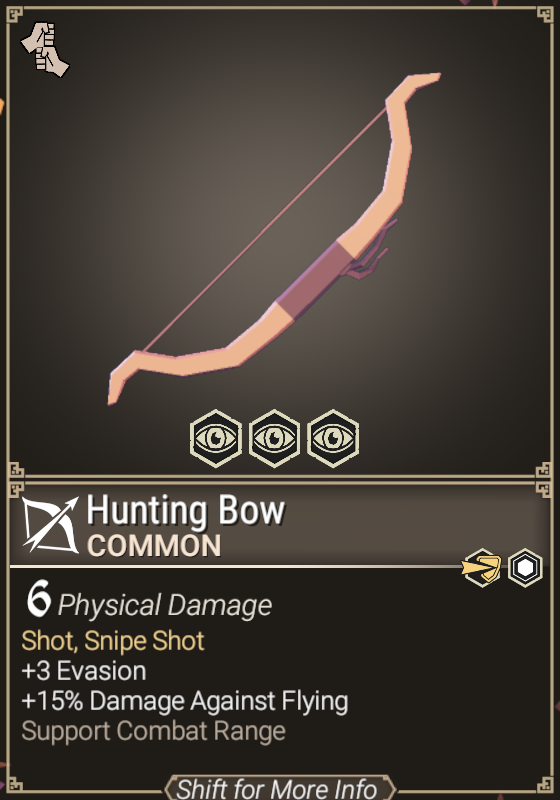This screenshot has width=560, height=800.
Task: Click the +3 Evasion stat line
Action: [84, 670]
